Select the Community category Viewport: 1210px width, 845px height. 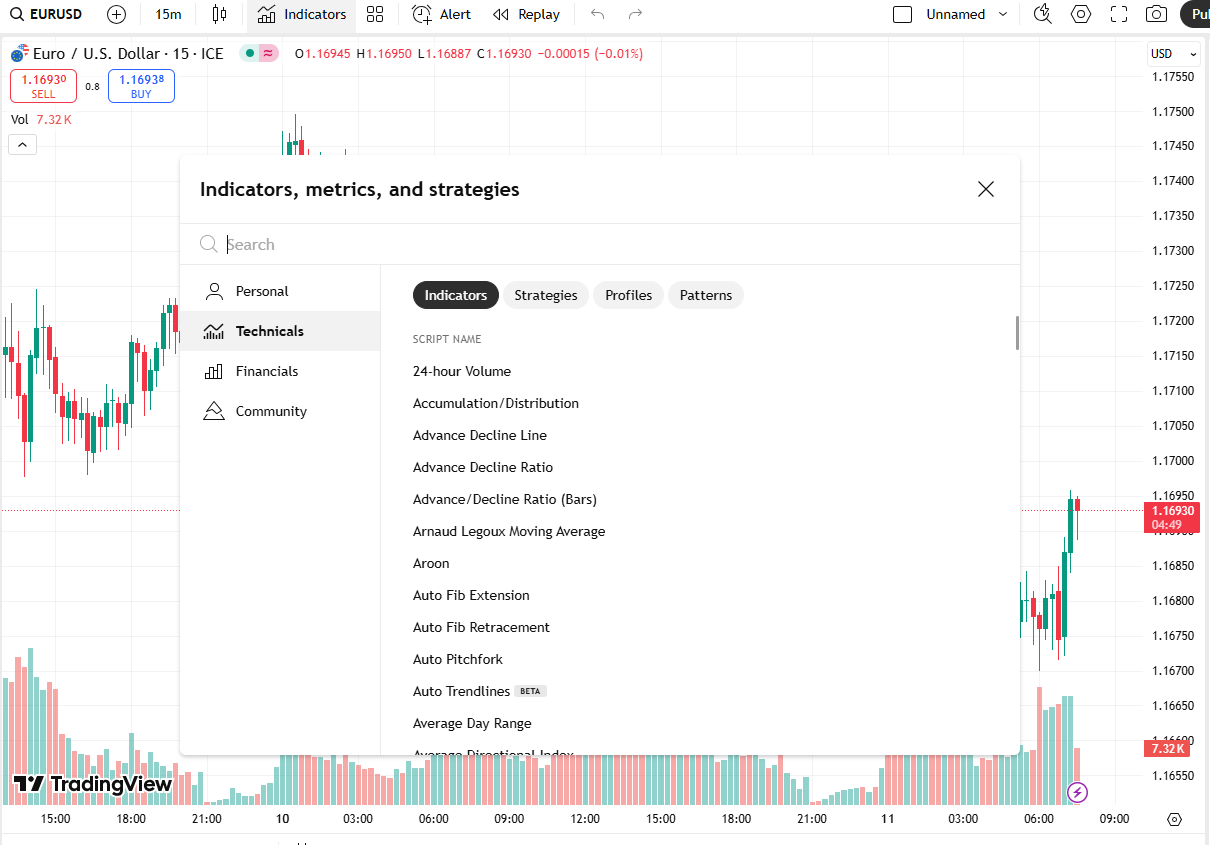pyautogui.click(x=280, y=411)
